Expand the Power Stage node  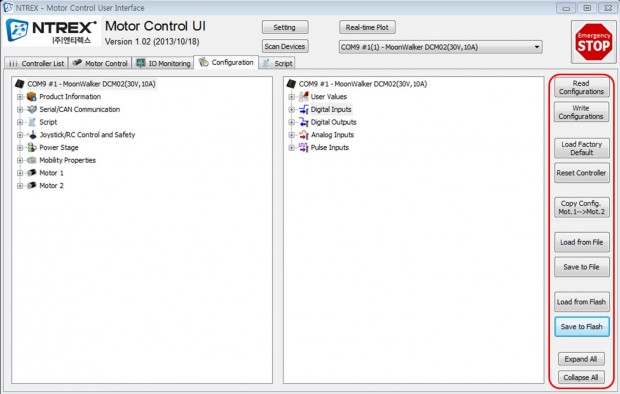coord(20,148)
